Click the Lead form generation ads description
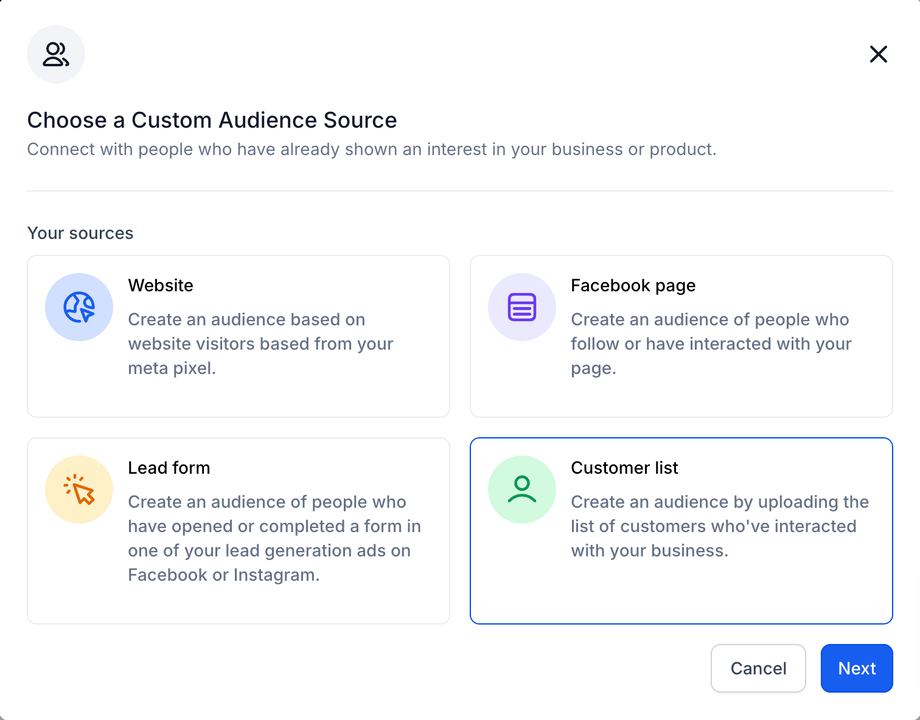 (275, 538)
